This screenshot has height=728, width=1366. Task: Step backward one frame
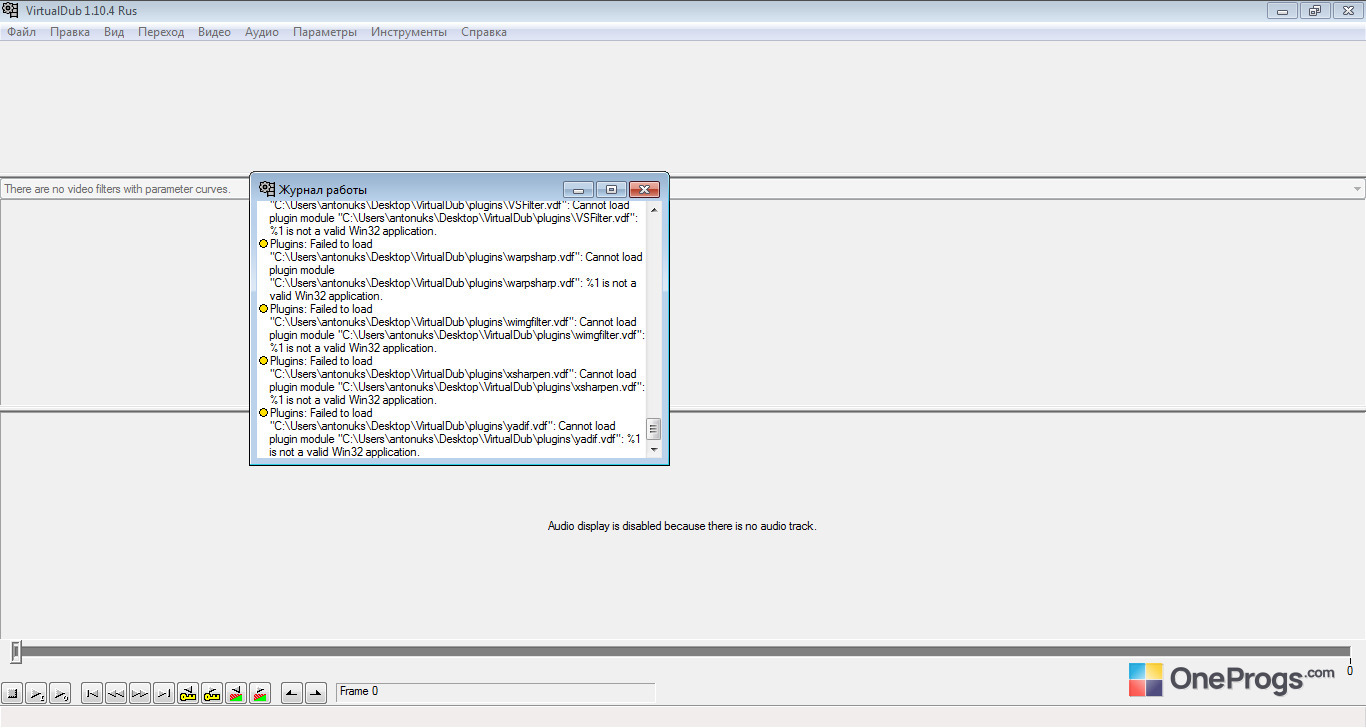tap(116, 692)
